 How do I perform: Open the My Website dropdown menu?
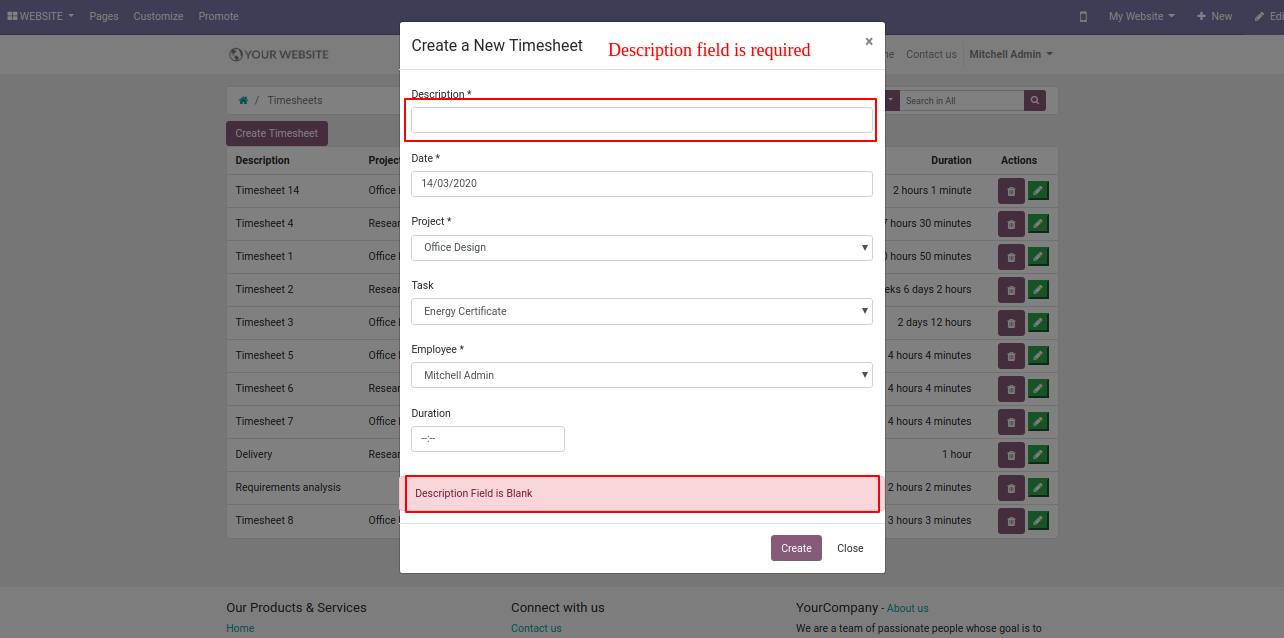point(1141,17)
